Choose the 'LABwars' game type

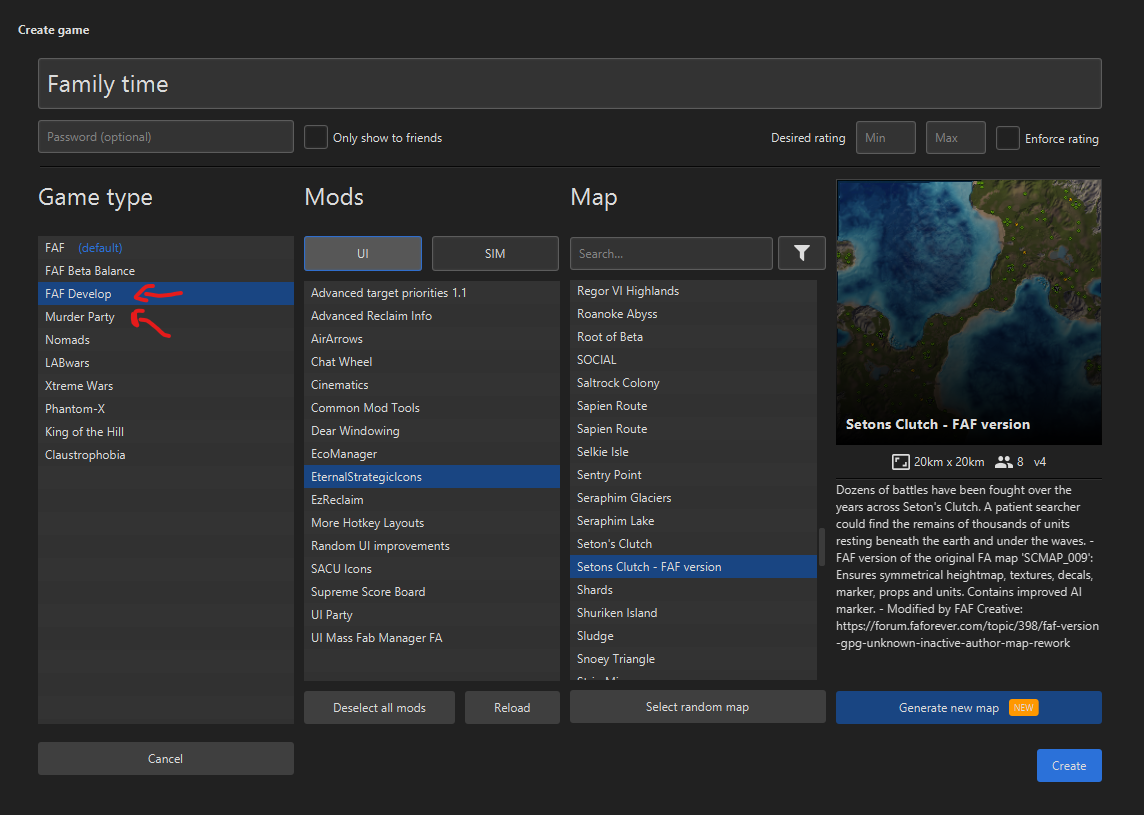[x=166, y=363]
